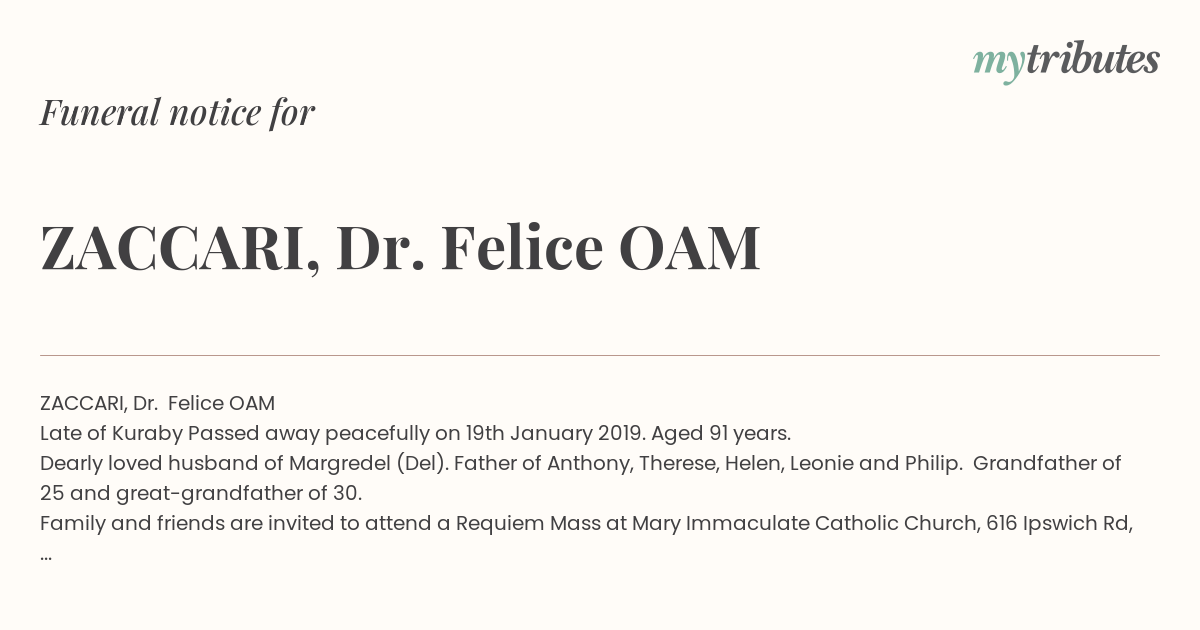
Task: Click "Mary Immaculate Catholic Church" text
Action: (x=803, y=523)
